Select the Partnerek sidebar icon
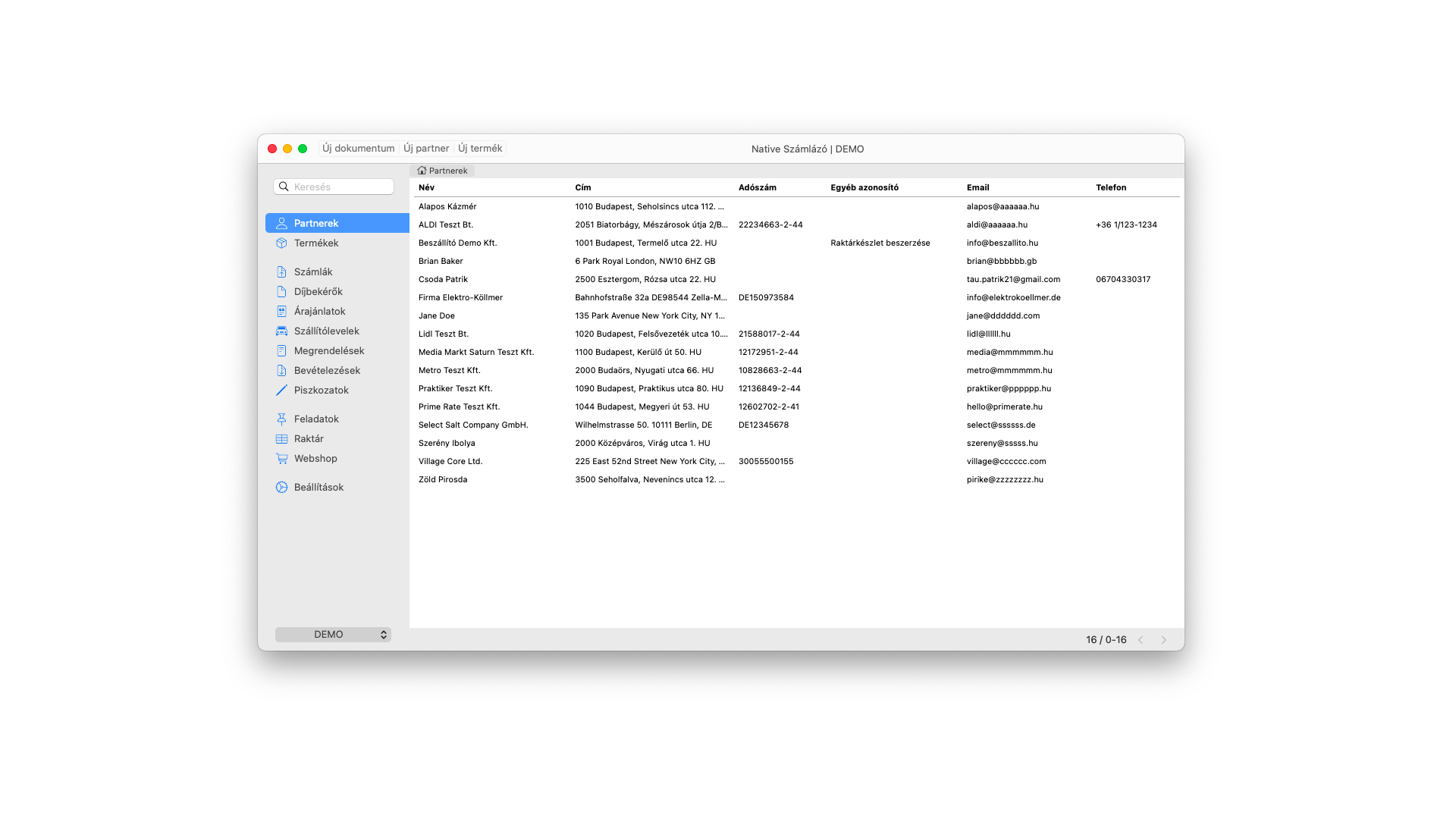 (x=281, y=223)
